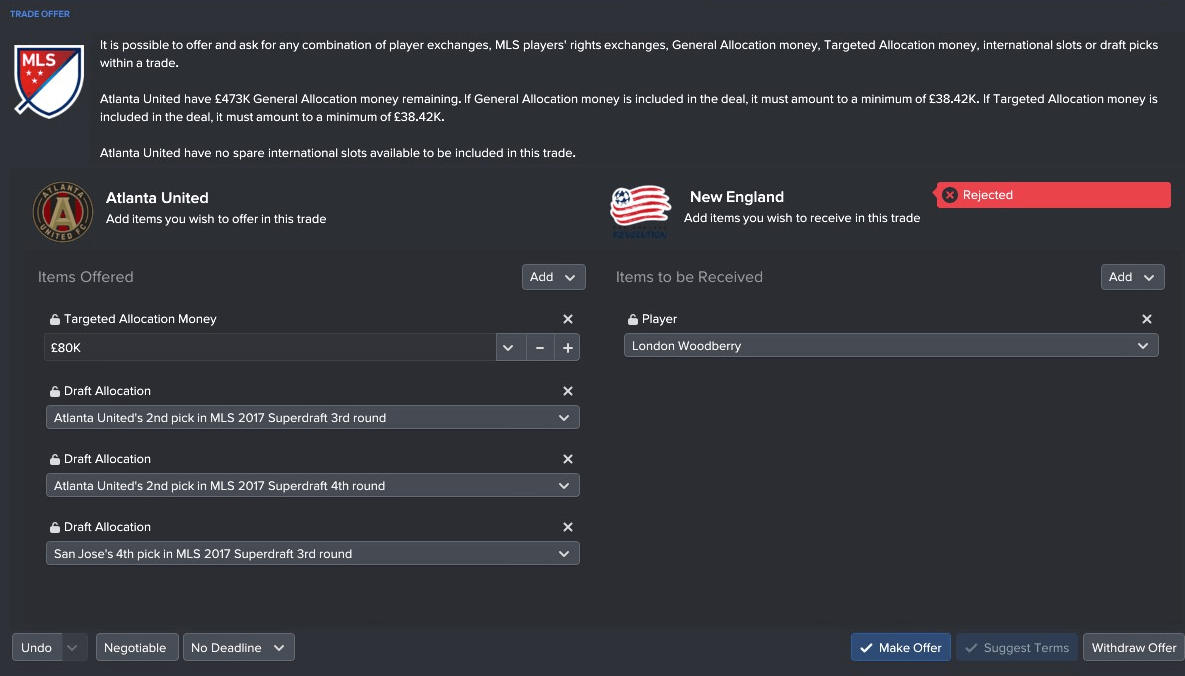
Task: Toggle lock on San Jose draft allocation
Action: coord(54,527)
